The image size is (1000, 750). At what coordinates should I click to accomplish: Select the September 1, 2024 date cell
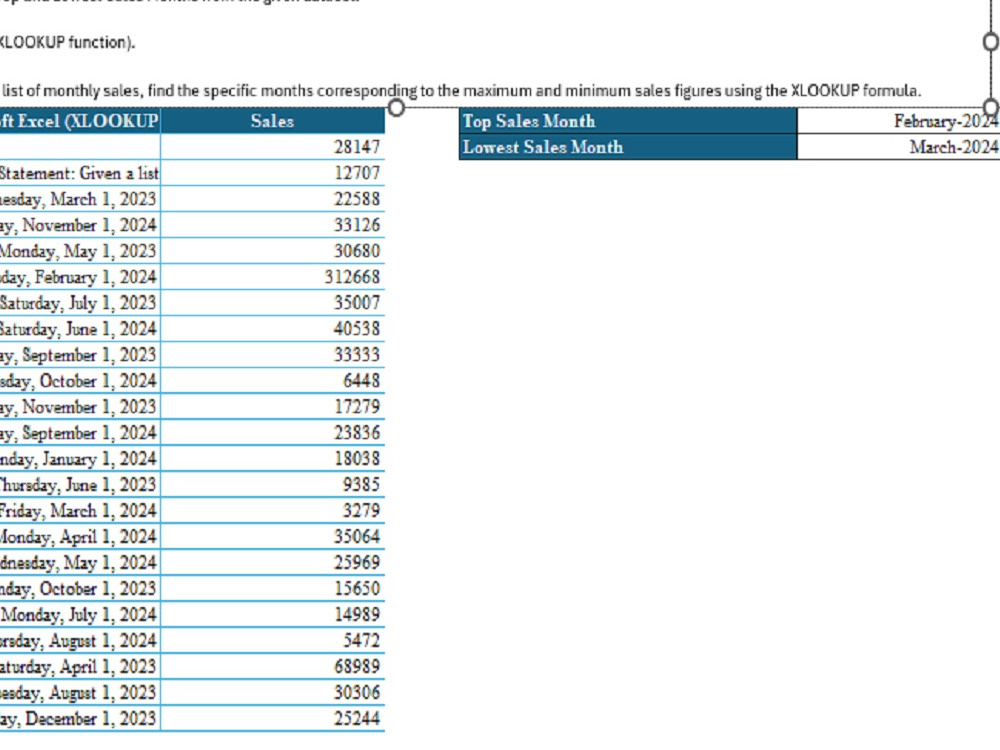pyautogui.click(x=80, y=433)
